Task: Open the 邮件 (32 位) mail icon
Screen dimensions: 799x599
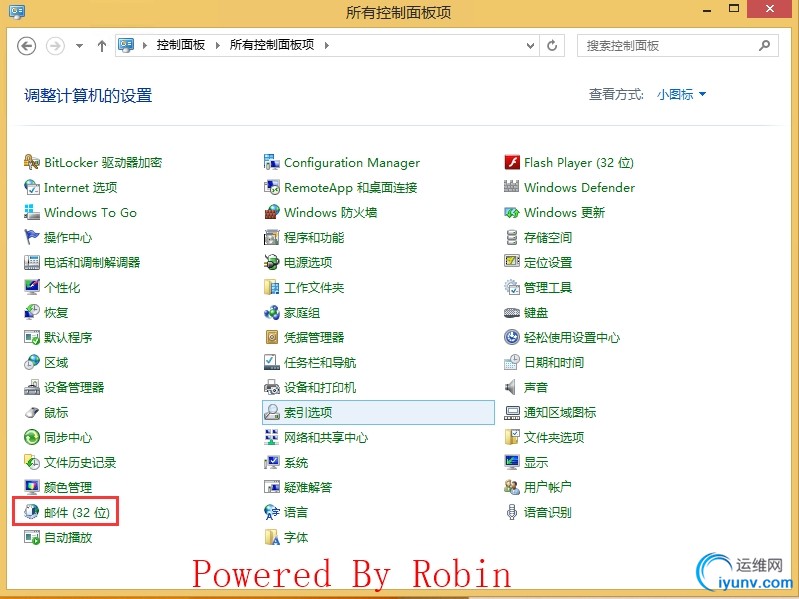Action: point(32,512)
